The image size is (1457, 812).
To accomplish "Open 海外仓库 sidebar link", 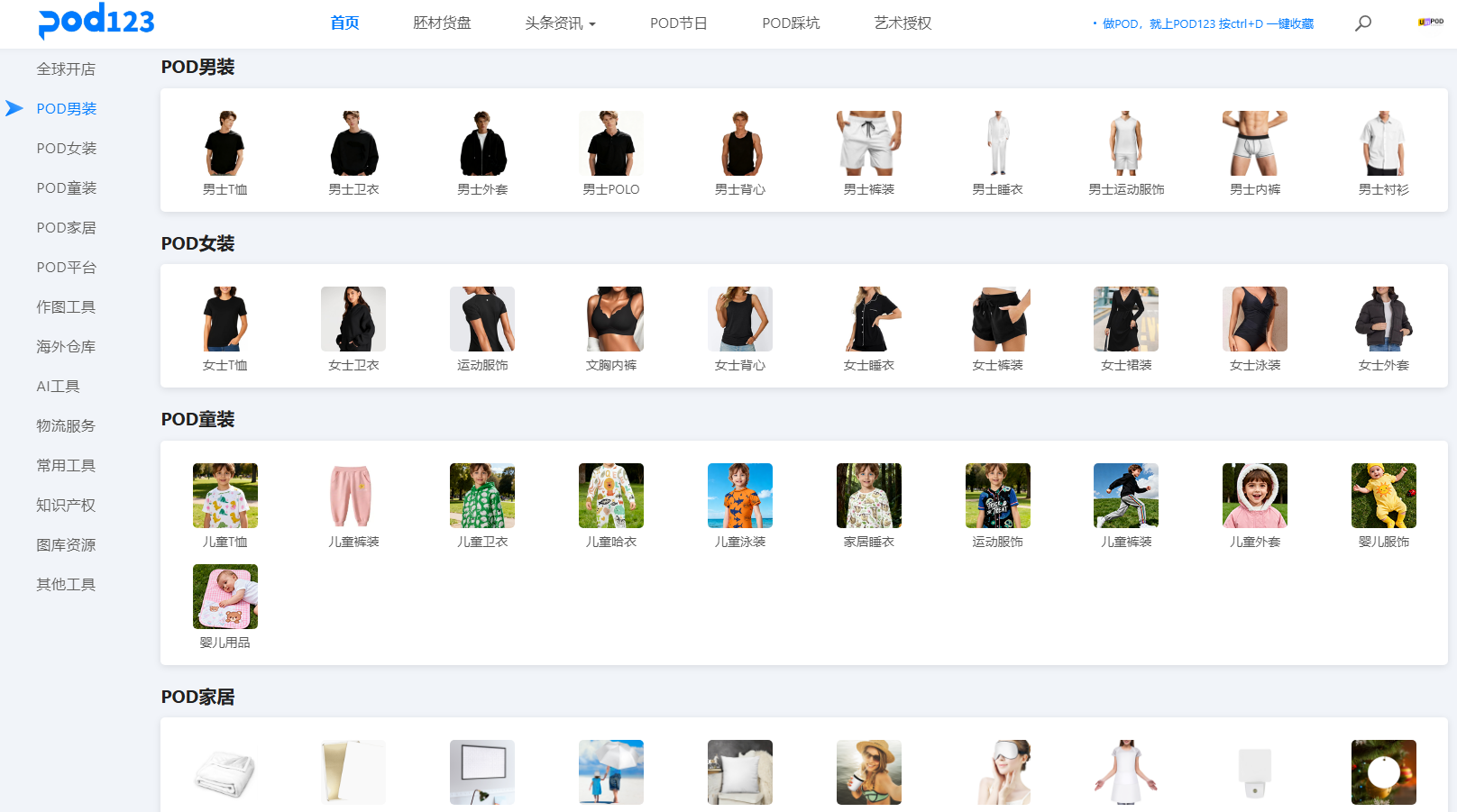I will pos(66,347).
